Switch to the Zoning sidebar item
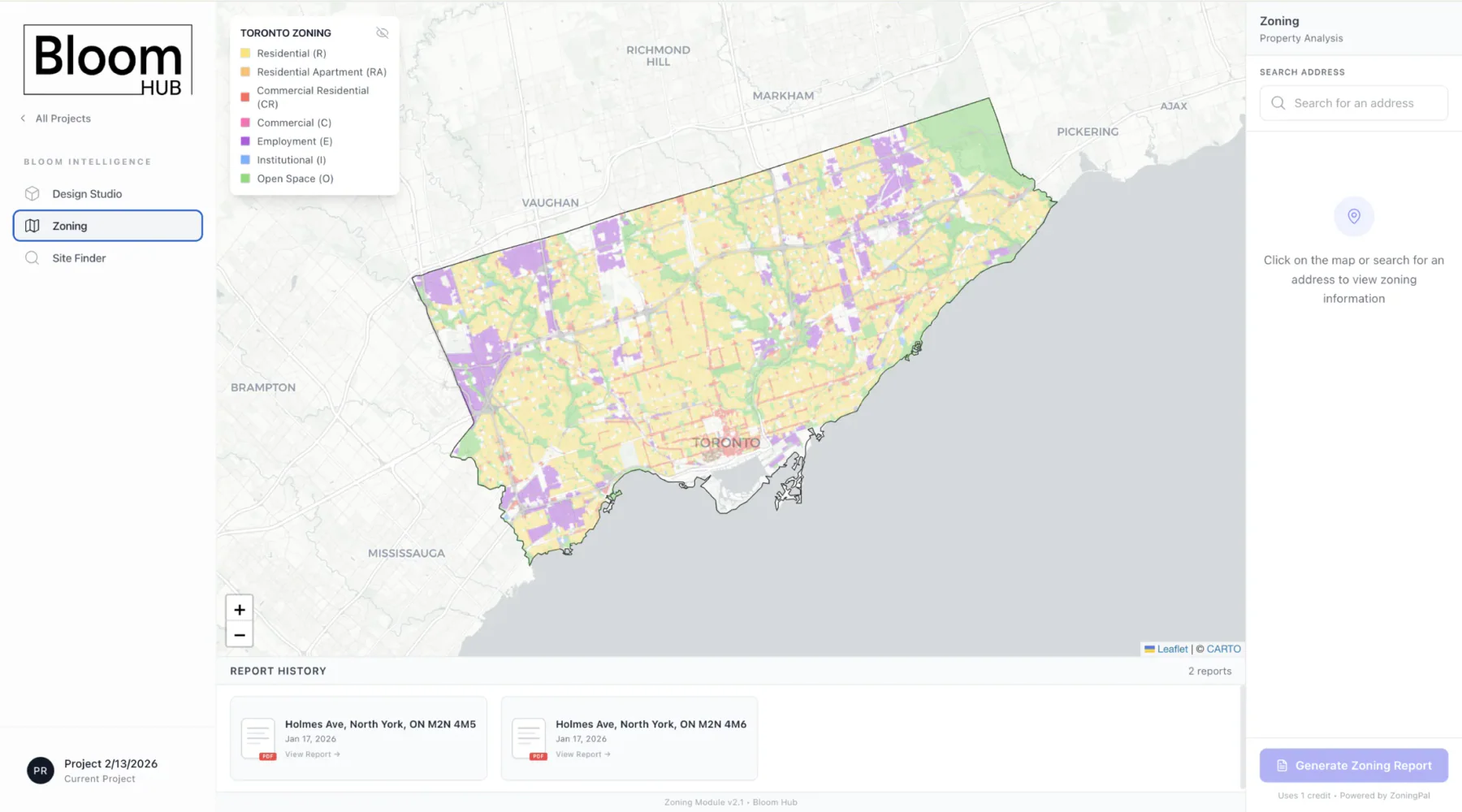Image resolution: width=1462 pixels, height=812 pixels. pyautogui.click(x=69, y=225)
